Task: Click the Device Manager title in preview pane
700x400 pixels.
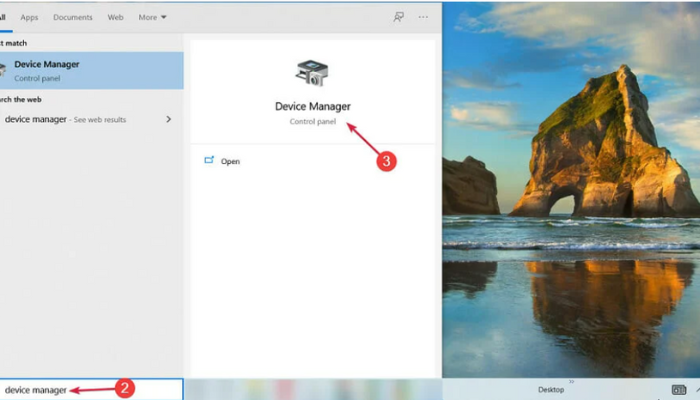Action: click(312, 106)
